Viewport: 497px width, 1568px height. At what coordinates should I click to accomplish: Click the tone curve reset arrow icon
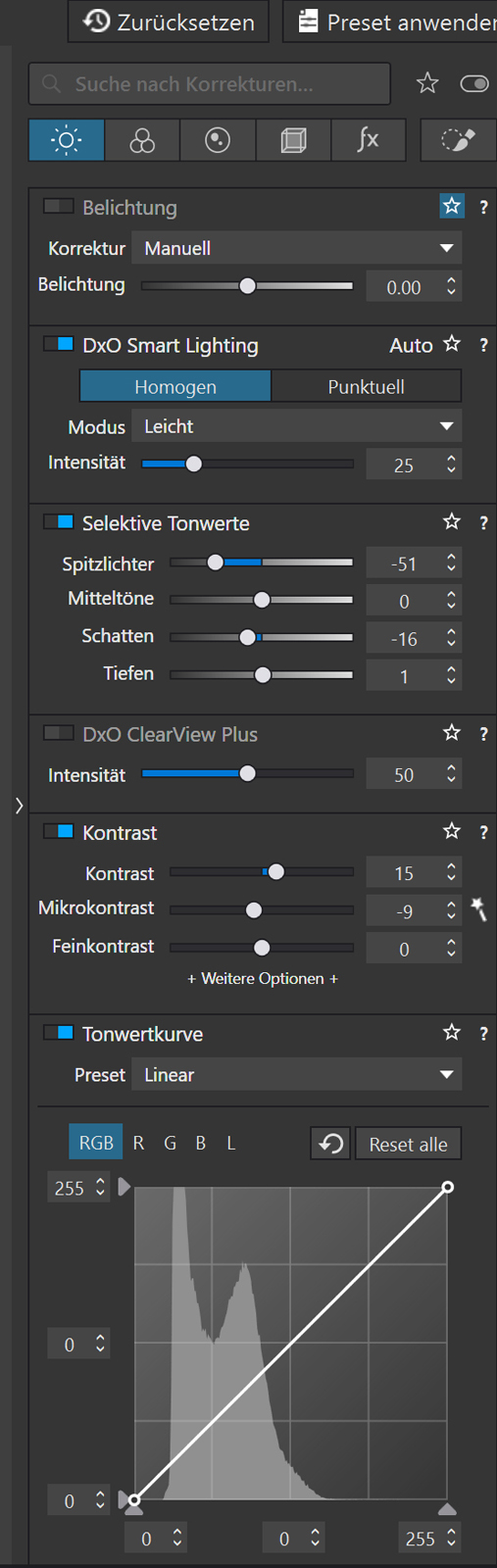click(x=331, y=1144)
